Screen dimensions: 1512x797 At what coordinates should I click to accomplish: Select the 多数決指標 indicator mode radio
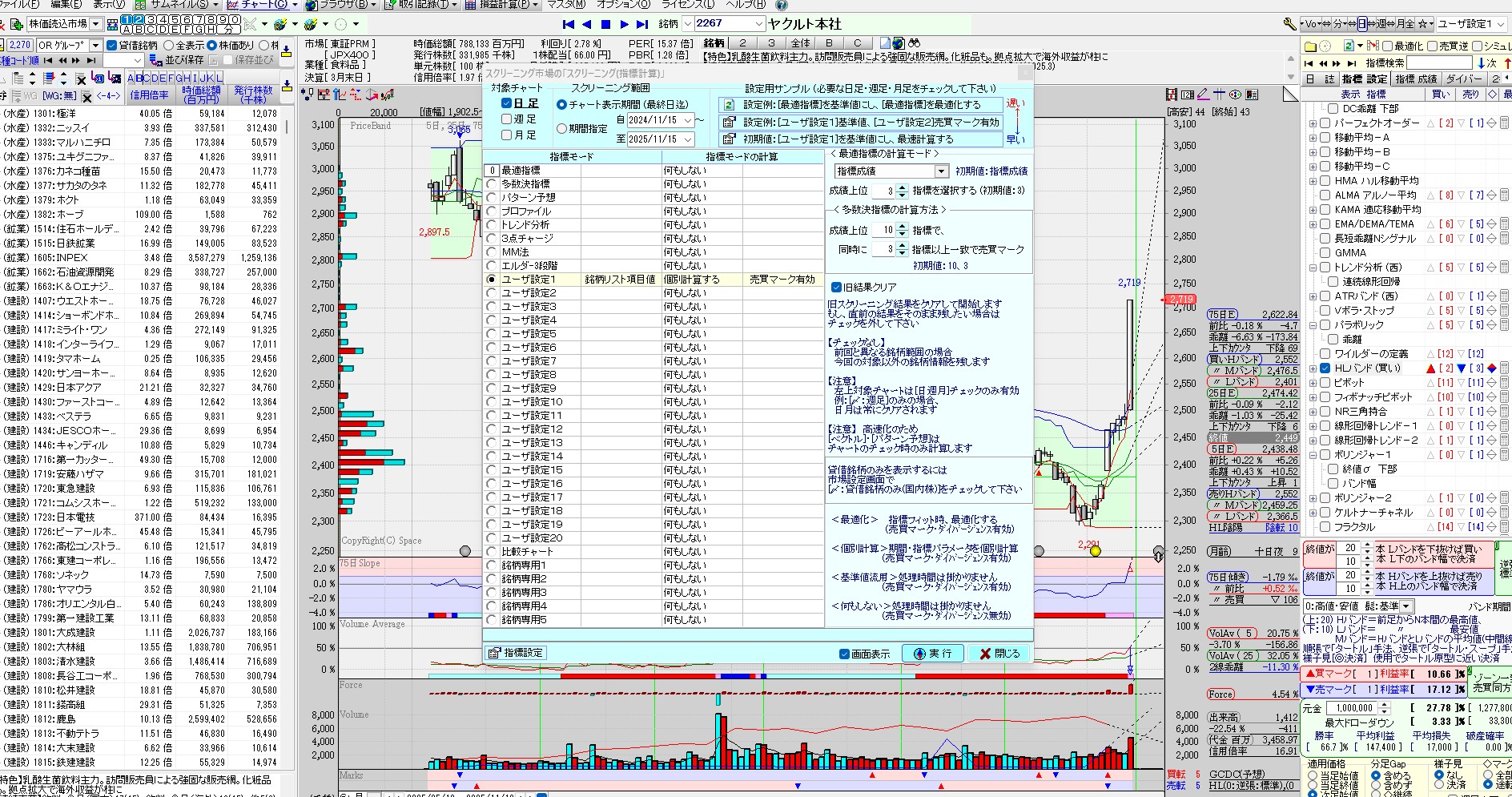pyautogui.click(x=492, y=184)
